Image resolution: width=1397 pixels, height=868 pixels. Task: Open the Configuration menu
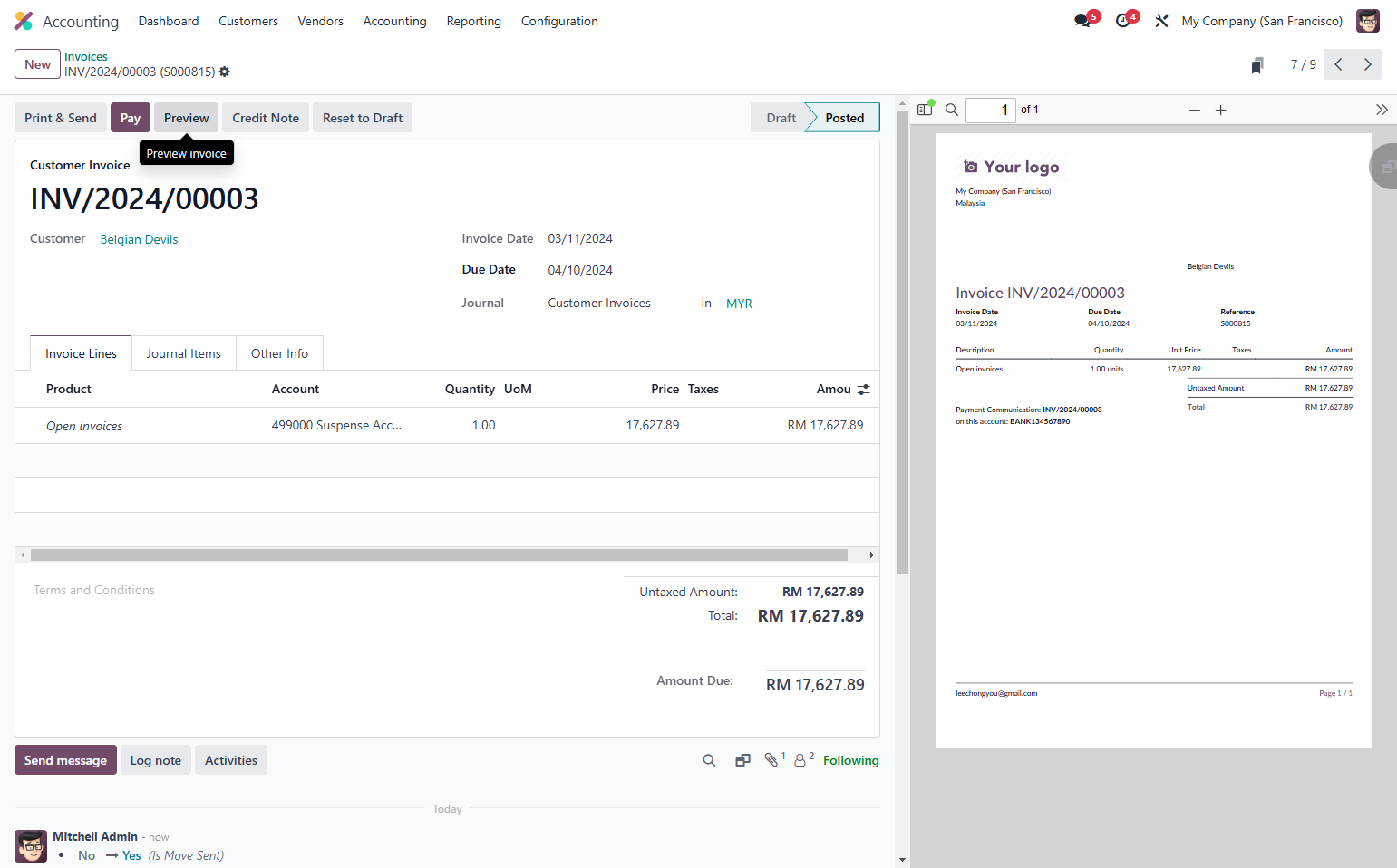559,21
